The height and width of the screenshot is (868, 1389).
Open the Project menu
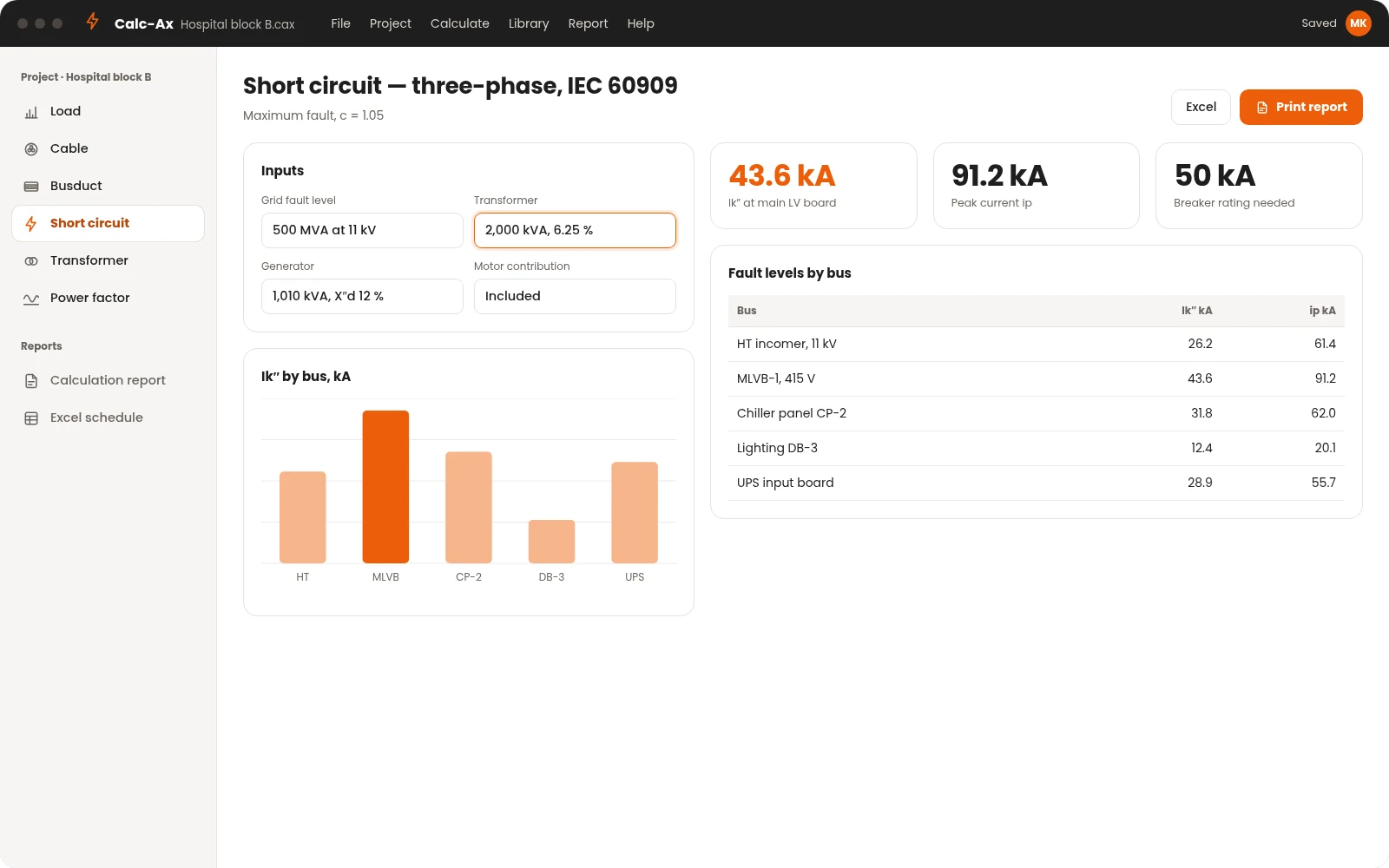[x=391, y=23]
